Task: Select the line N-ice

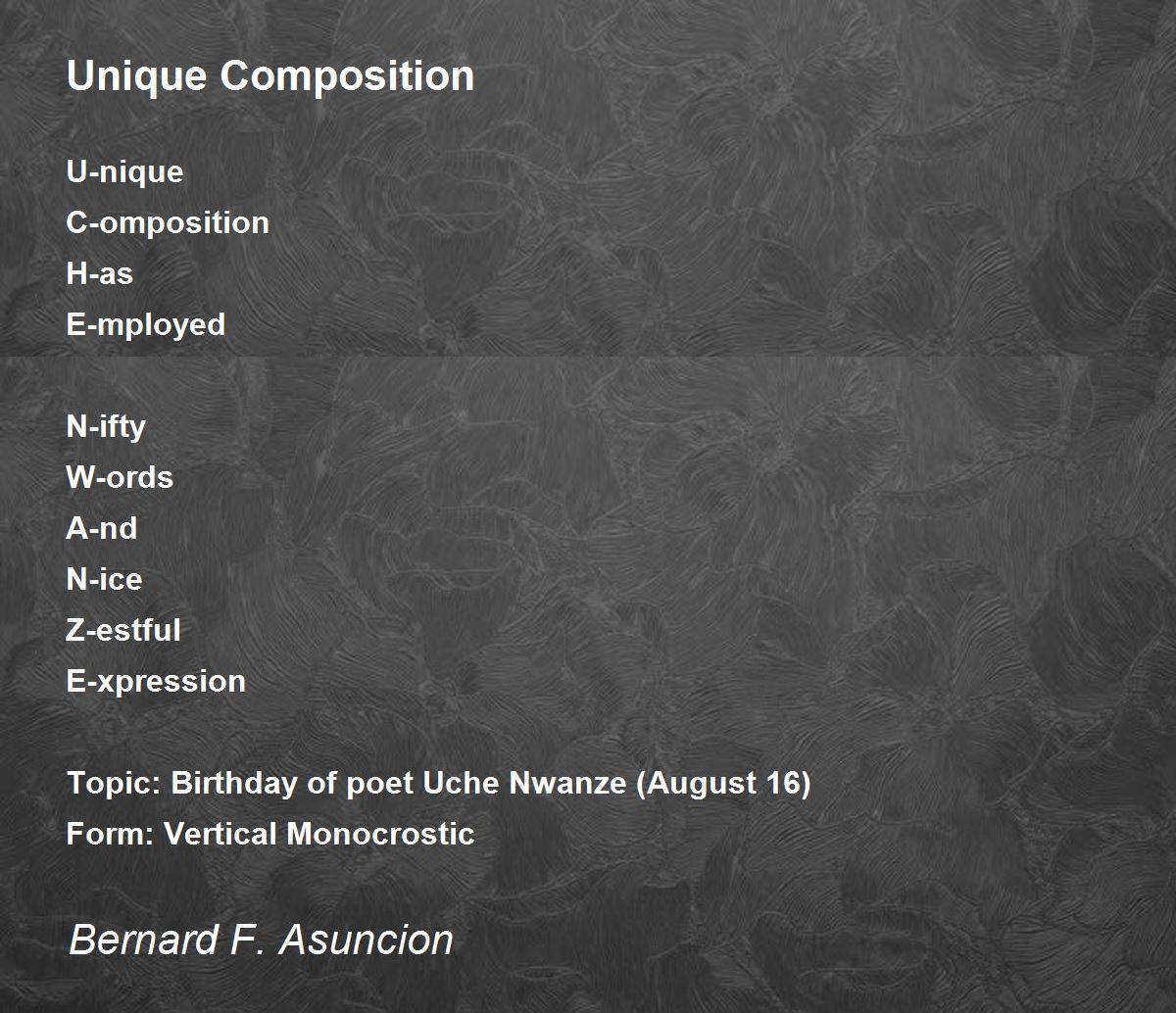Action: click(x=104, y=580)
